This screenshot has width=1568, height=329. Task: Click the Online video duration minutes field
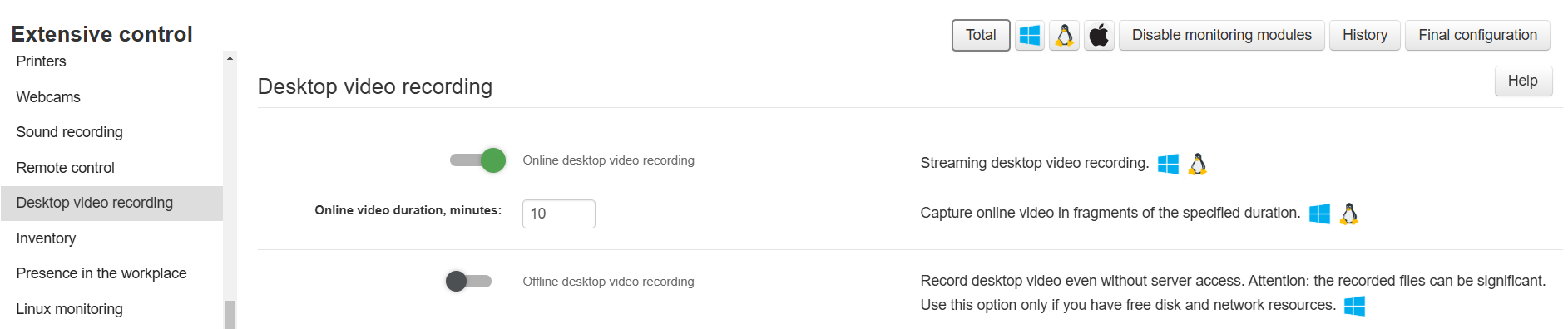tap(558, 214)
